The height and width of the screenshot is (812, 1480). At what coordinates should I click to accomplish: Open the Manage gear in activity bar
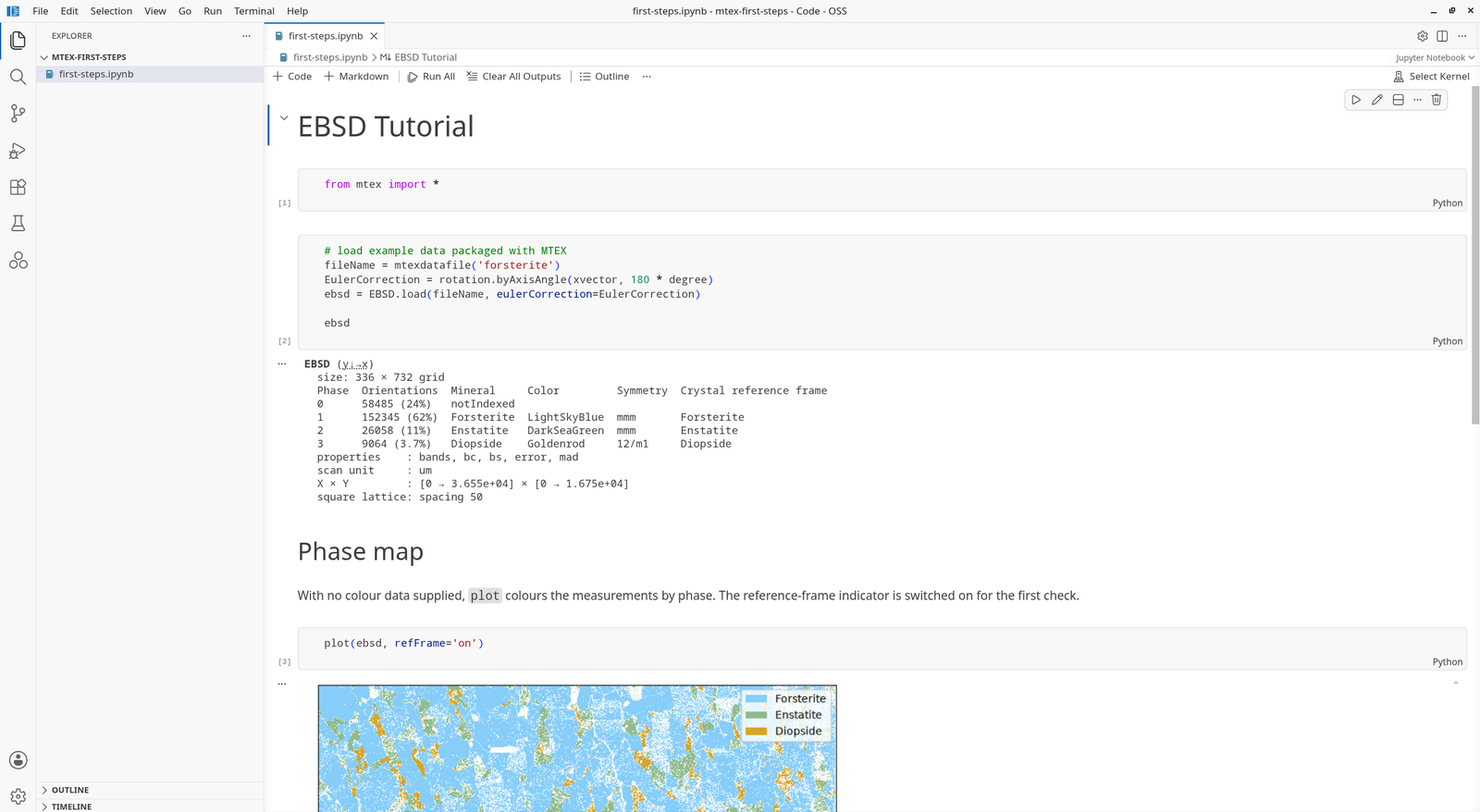(18, 796)
